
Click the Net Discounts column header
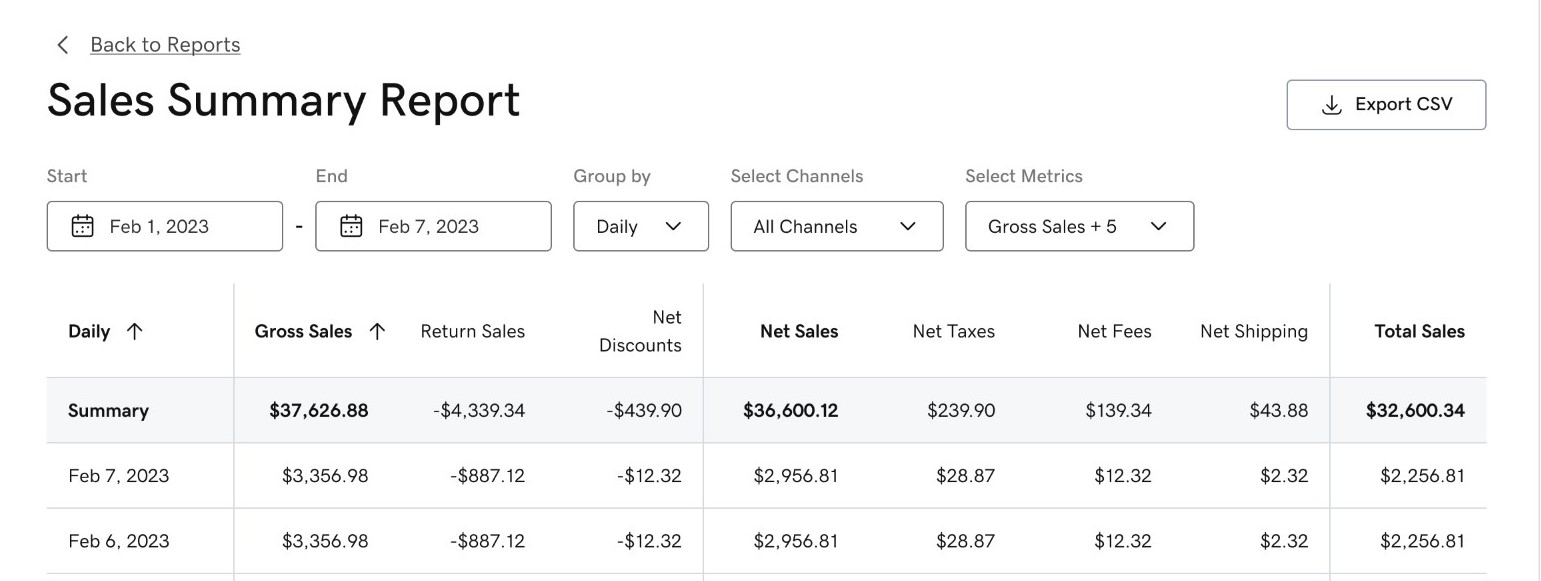pos(640,332)
